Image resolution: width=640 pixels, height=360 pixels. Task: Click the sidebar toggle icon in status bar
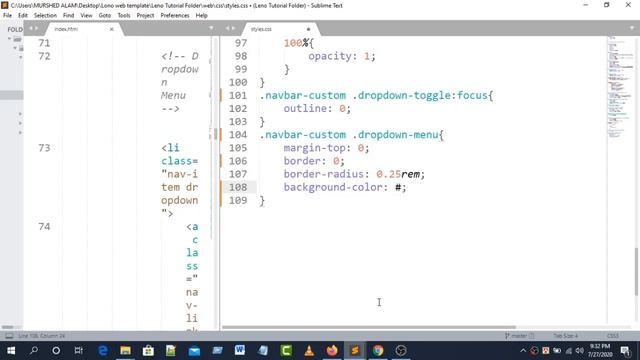click(9, 336)
